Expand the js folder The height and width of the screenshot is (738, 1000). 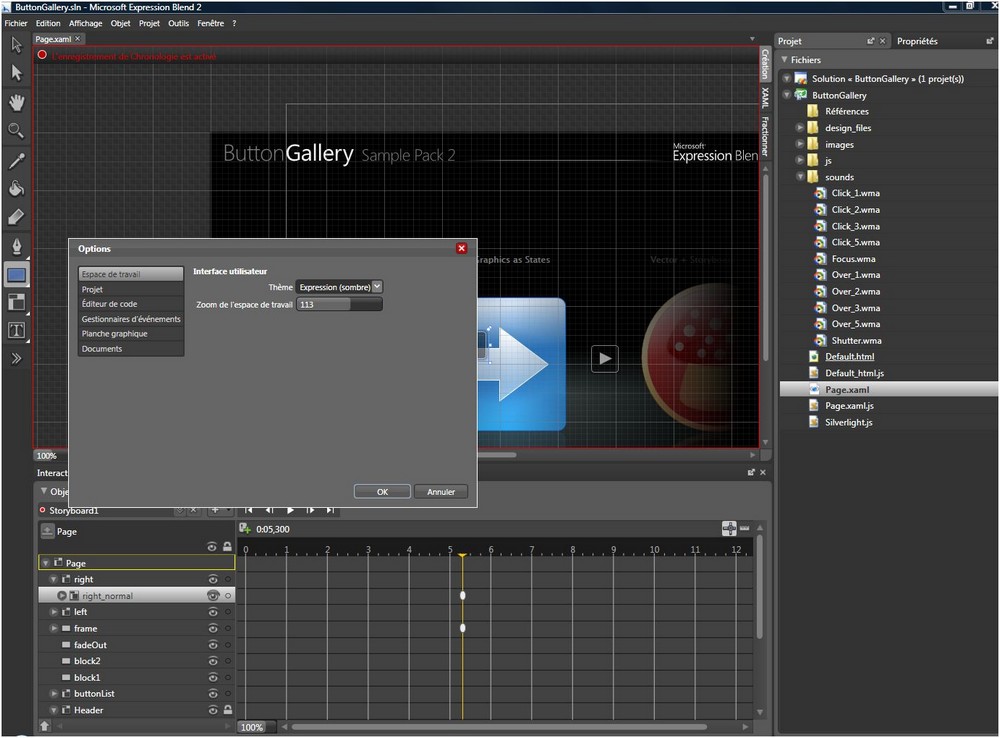[x=800, y=160]
